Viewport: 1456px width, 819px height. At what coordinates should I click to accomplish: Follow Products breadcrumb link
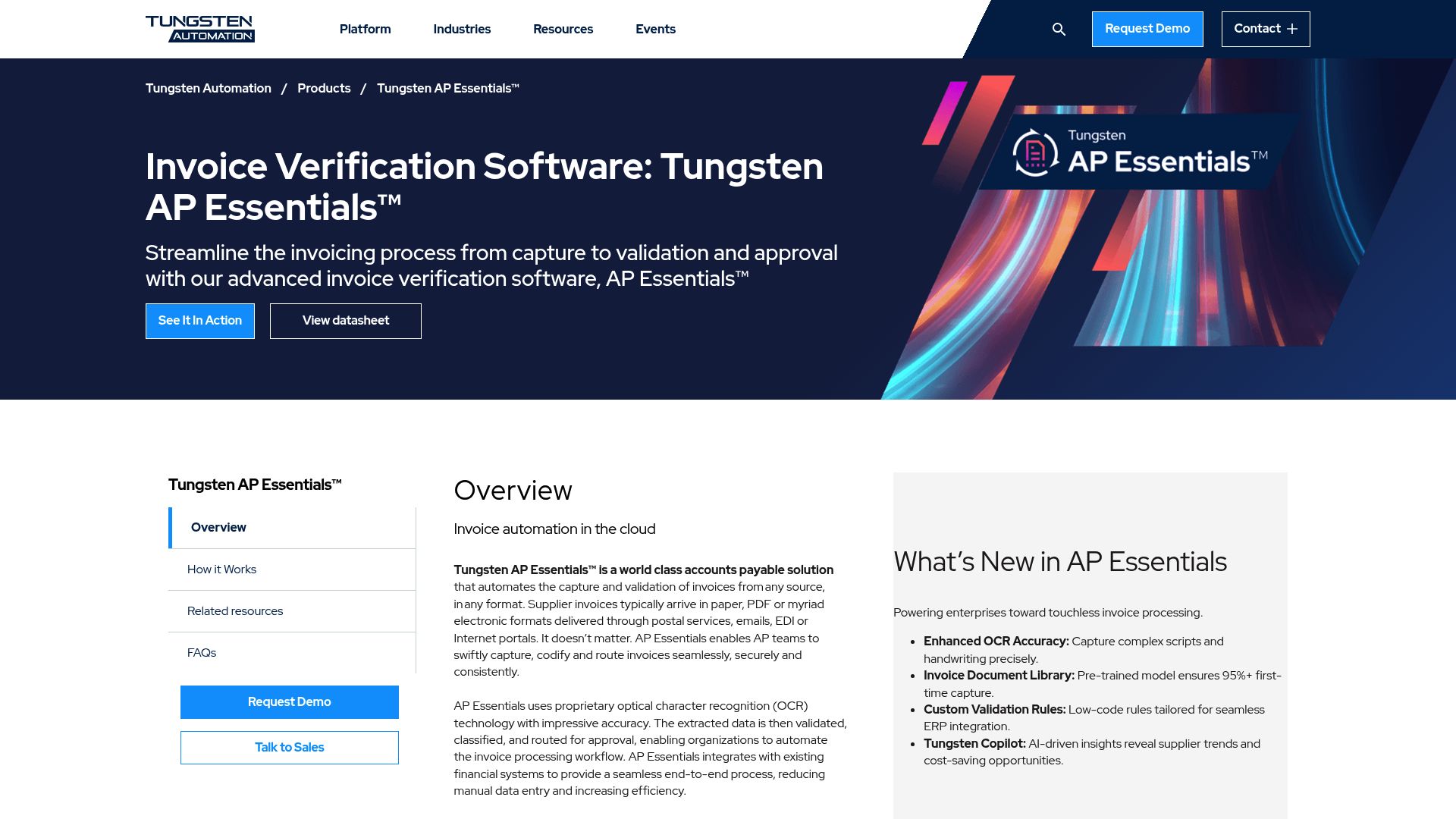[x=324, y=88]
